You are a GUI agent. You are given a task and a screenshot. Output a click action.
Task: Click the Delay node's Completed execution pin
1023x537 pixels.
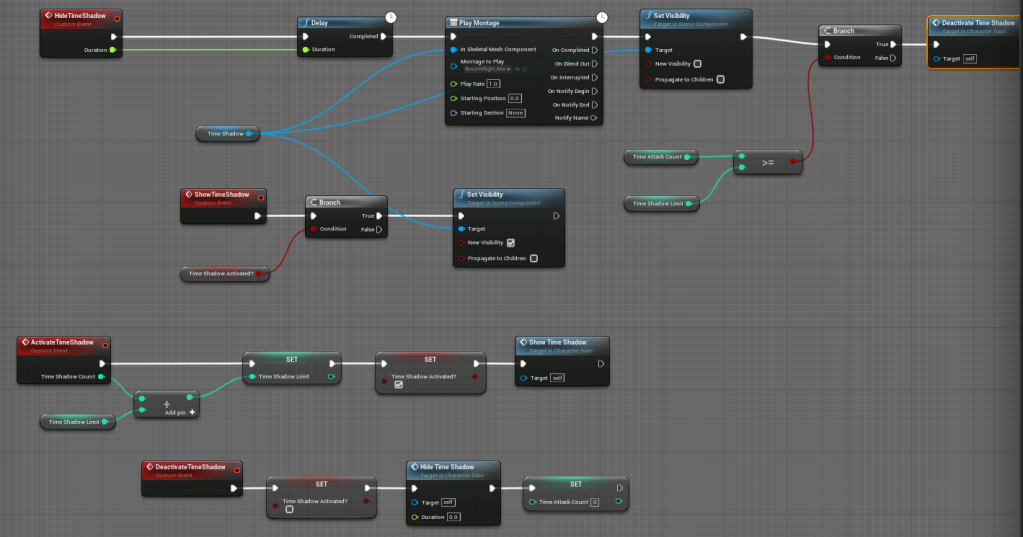pos(384,37)
